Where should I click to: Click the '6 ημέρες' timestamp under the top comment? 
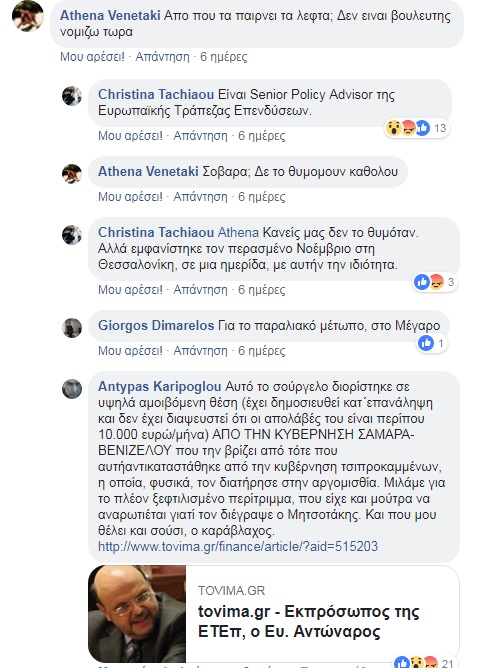224,57
